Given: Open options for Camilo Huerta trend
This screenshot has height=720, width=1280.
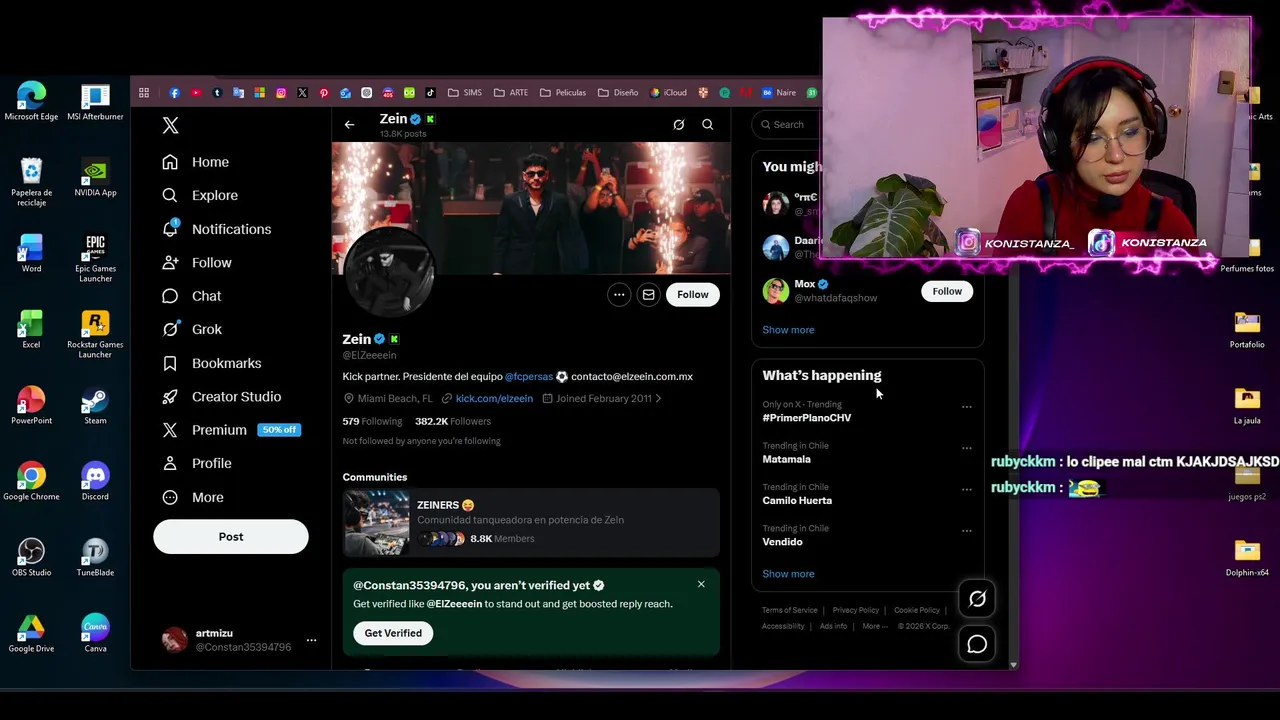Looking at the screenshot, I should pos(966,490).
